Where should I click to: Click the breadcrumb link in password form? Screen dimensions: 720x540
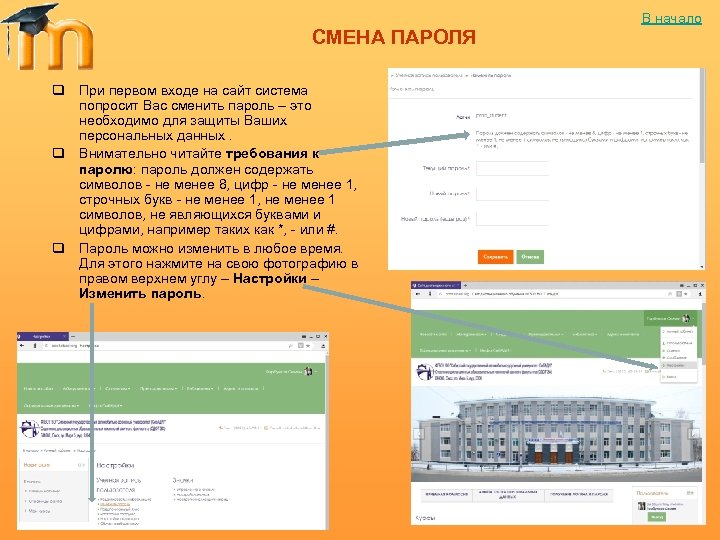(x=429, y=75)
